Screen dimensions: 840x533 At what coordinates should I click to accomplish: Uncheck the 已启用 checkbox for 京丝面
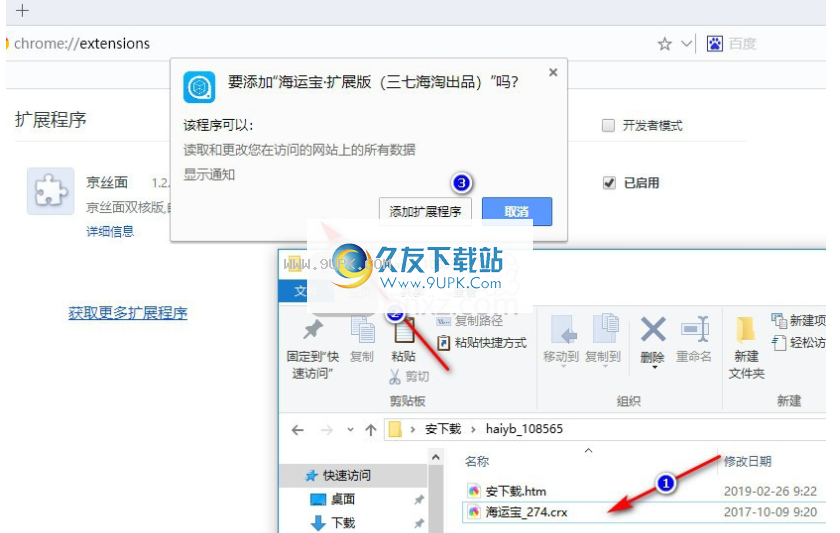click(609, 183)
